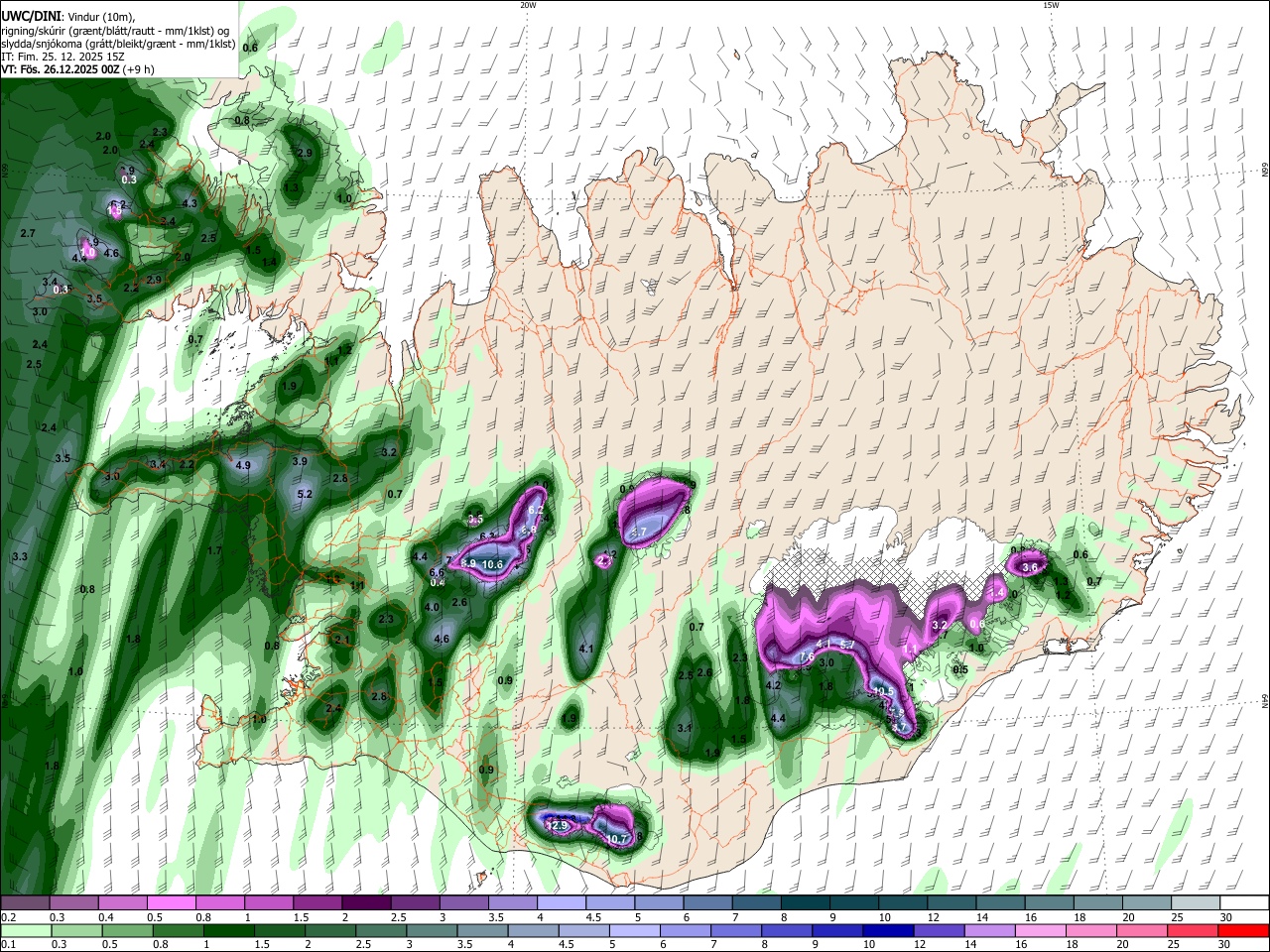Click the 10.7 precipitation value
The height and width of the screenshot is (952, 1270).
click(x=616, y=839)
